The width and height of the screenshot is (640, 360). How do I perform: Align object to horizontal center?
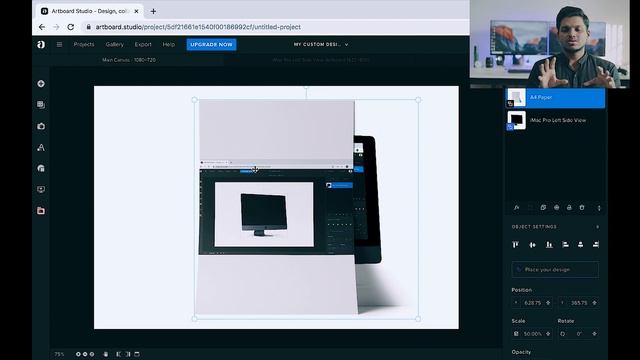(580, 244)
